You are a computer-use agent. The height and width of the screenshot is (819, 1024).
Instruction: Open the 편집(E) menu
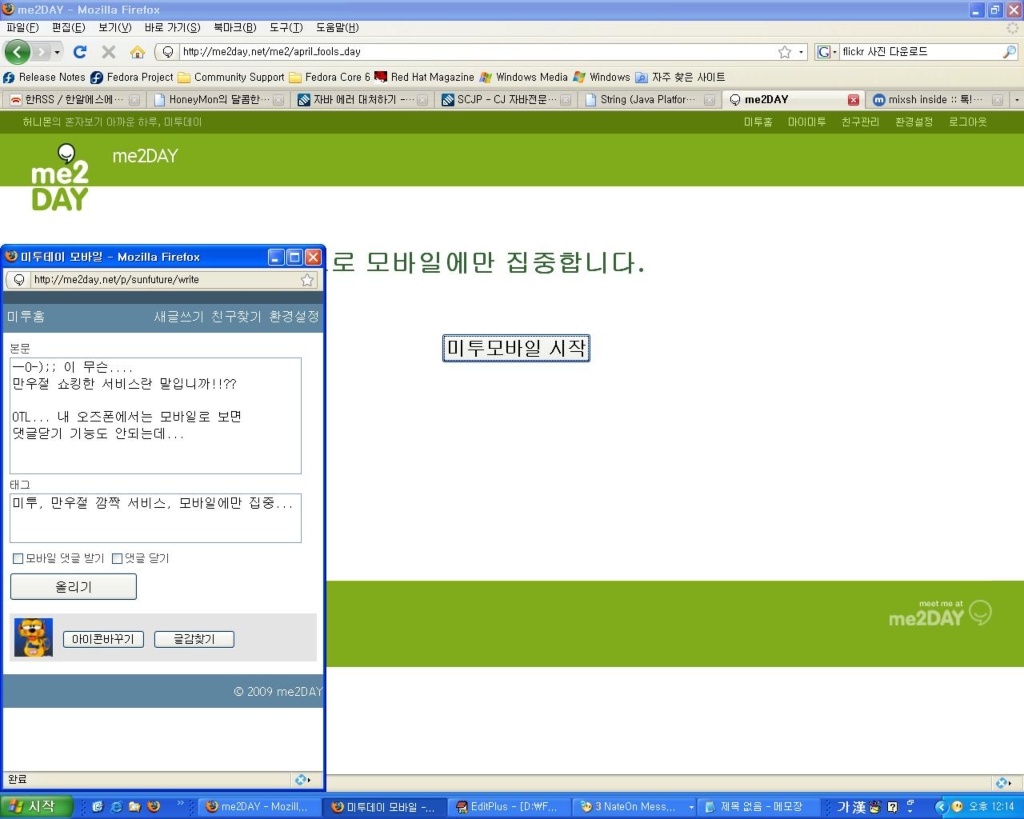69,27
